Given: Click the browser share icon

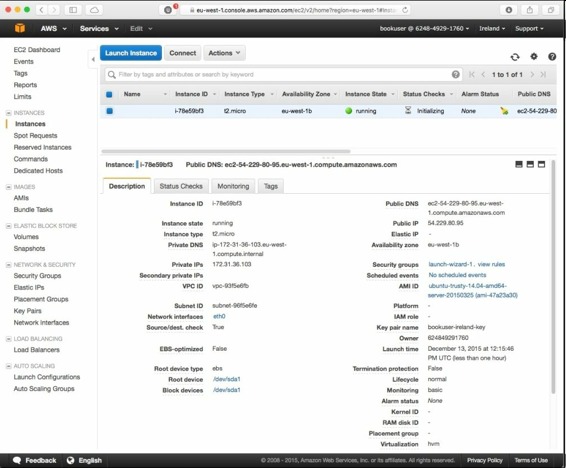Looking at the screenshot, I should coord(530,10).
